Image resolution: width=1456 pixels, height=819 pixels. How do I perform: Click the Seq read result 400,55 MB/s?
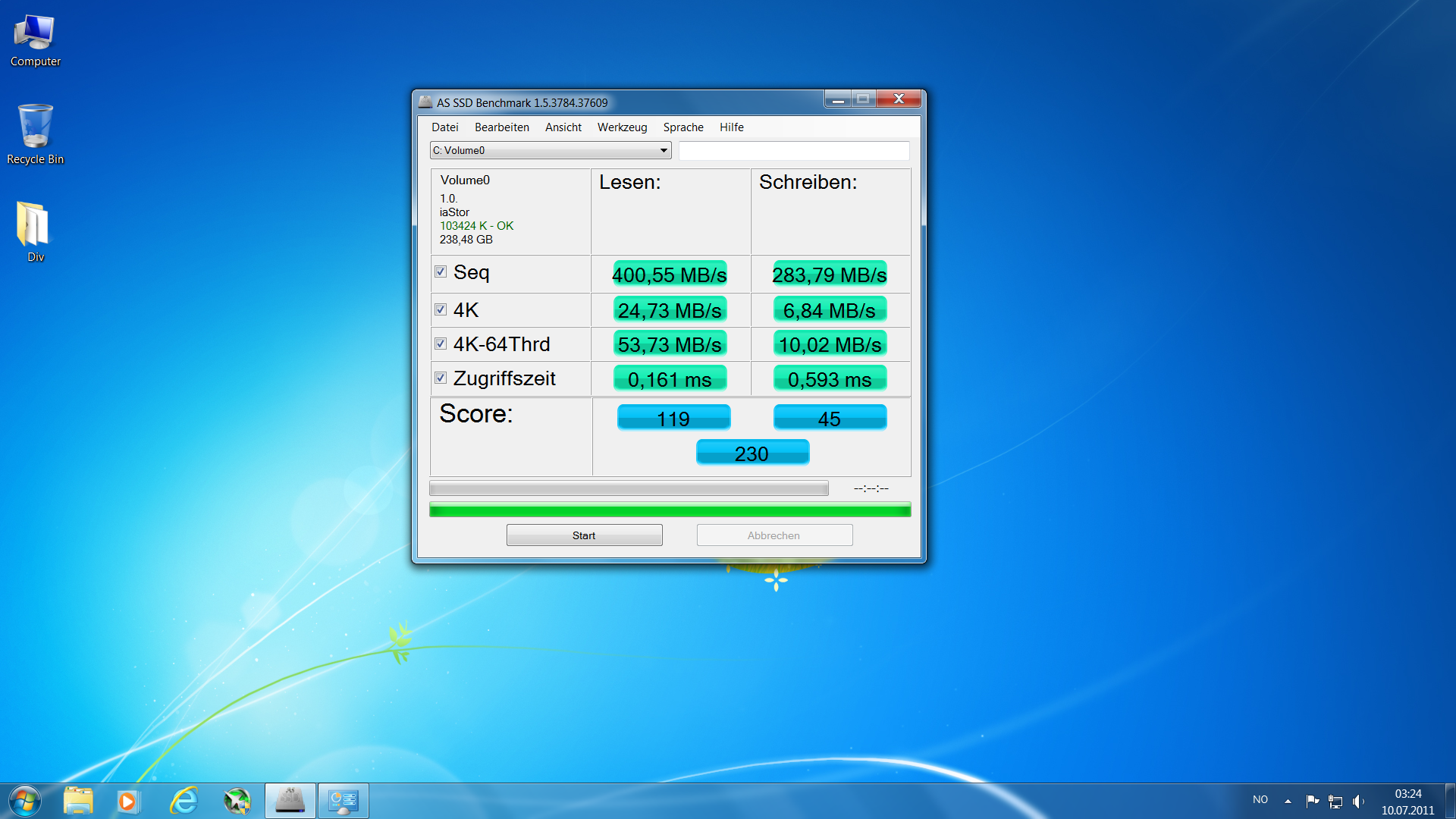coord(670,275)
